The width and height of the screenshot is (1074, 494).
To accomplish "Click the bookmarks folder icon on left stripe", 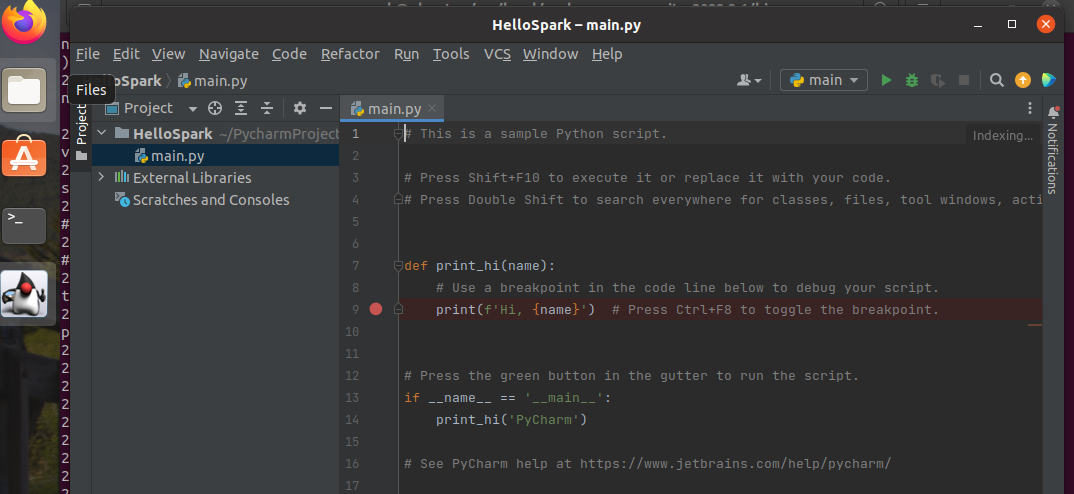I will [x=82, y=157].
